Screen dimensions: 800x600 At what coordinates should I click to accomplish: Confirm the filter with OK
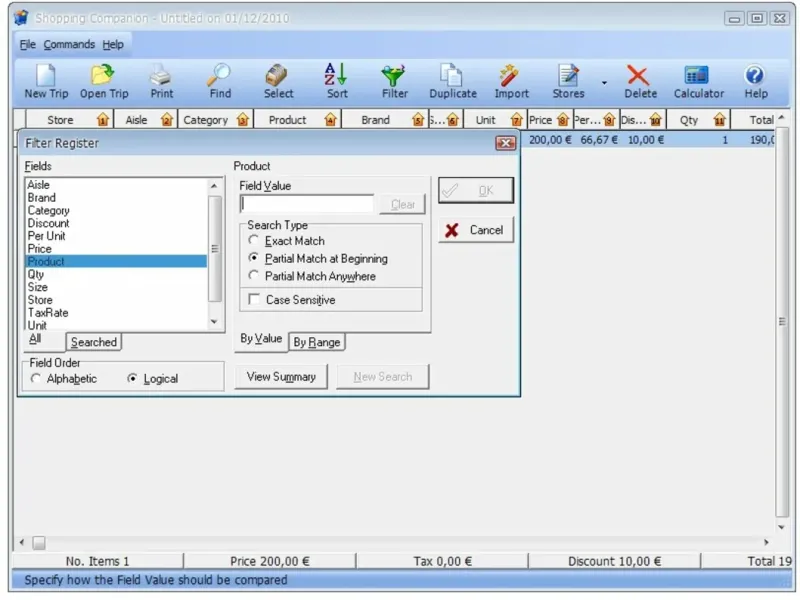pyautogui.click(x=476, y=190)
